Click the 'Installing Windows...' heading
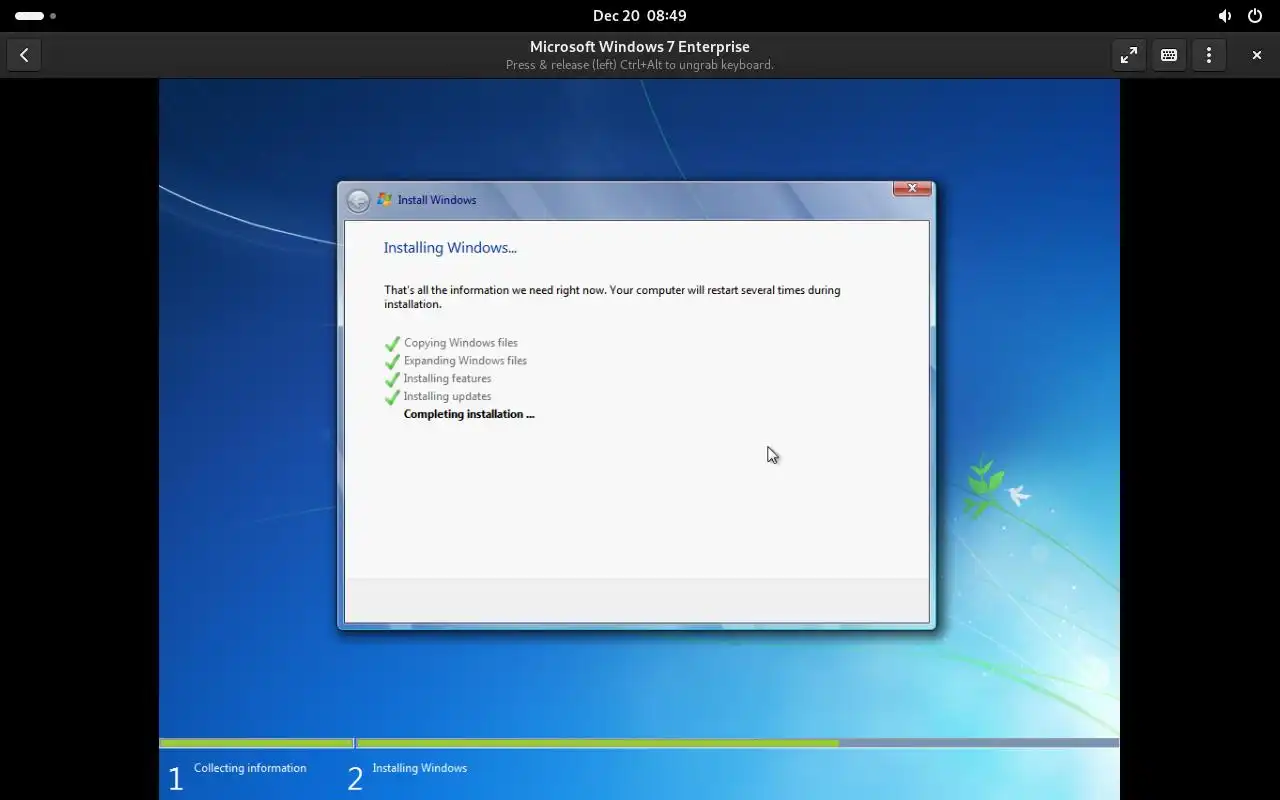This screenshot has width=1280, height=800. tap(450, 248)
